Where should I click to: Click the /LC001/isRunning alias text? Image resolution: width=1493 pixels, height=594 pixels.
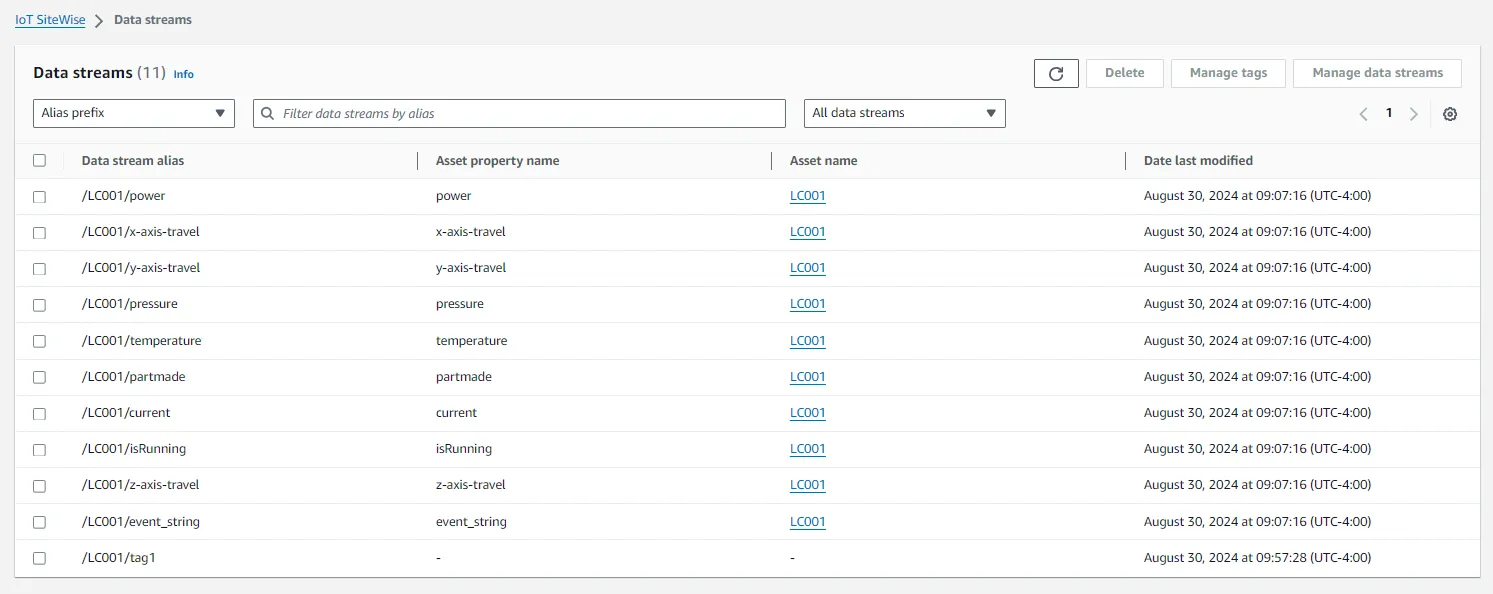134,449
